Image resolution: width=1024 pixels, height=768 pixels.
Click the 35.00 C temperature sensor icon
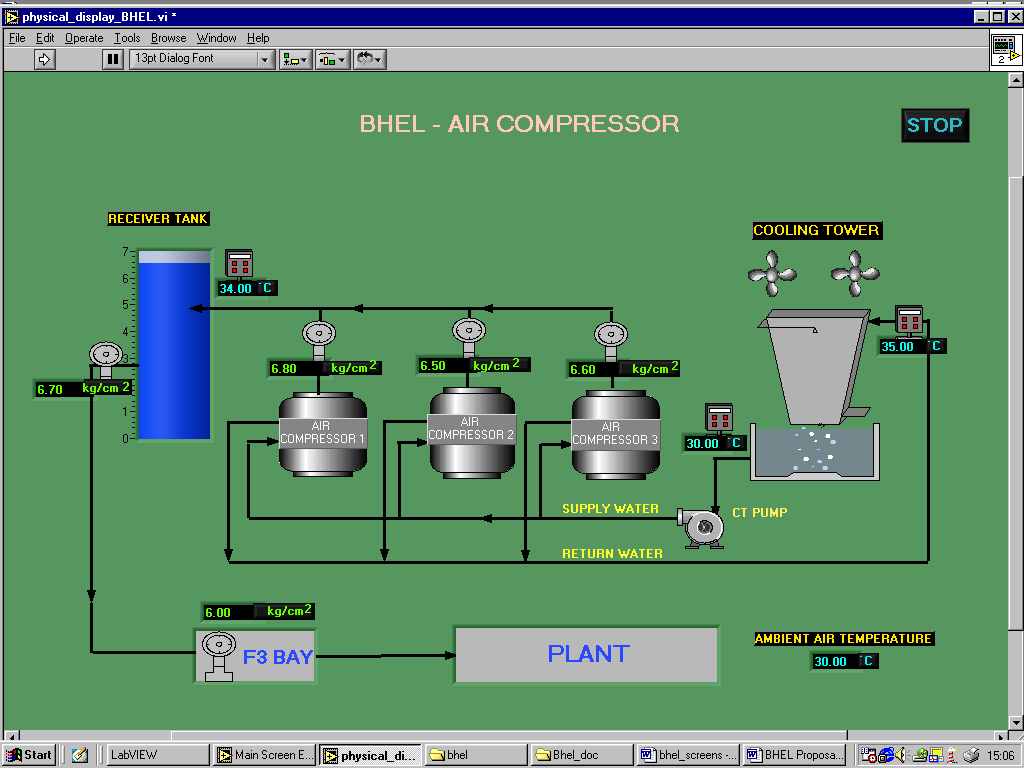[x=909, y=321]
